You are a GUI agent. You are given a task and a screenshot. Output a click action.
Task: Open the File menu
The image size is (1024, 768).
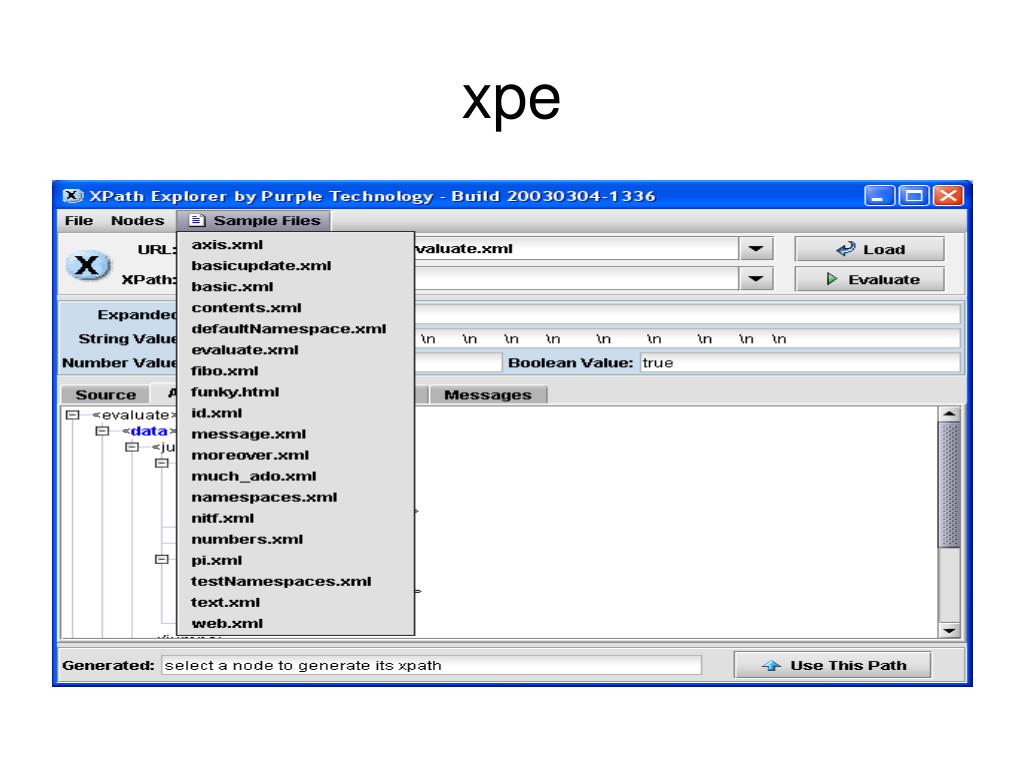[x=78, y=221]
